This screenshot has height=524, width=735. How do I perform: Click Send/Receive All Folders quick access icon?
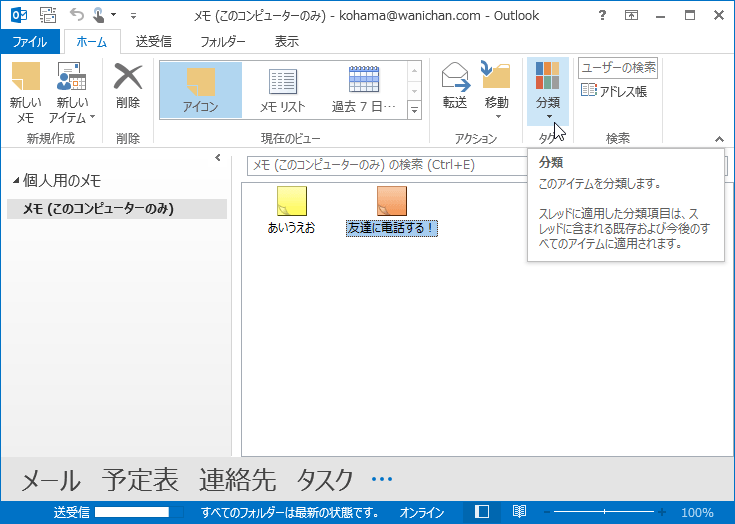pos(48,15)
